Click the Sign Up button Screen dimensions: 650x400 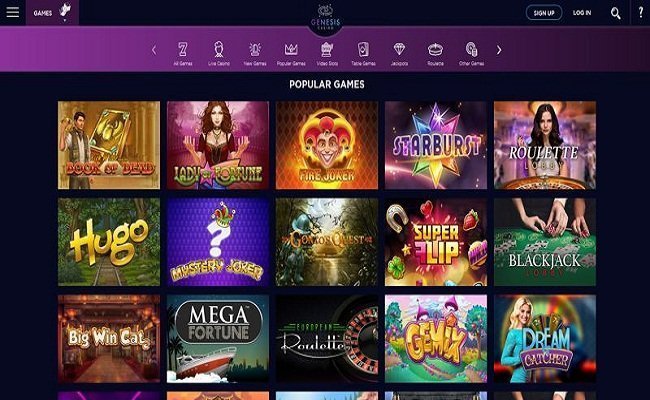click(544, 13)
